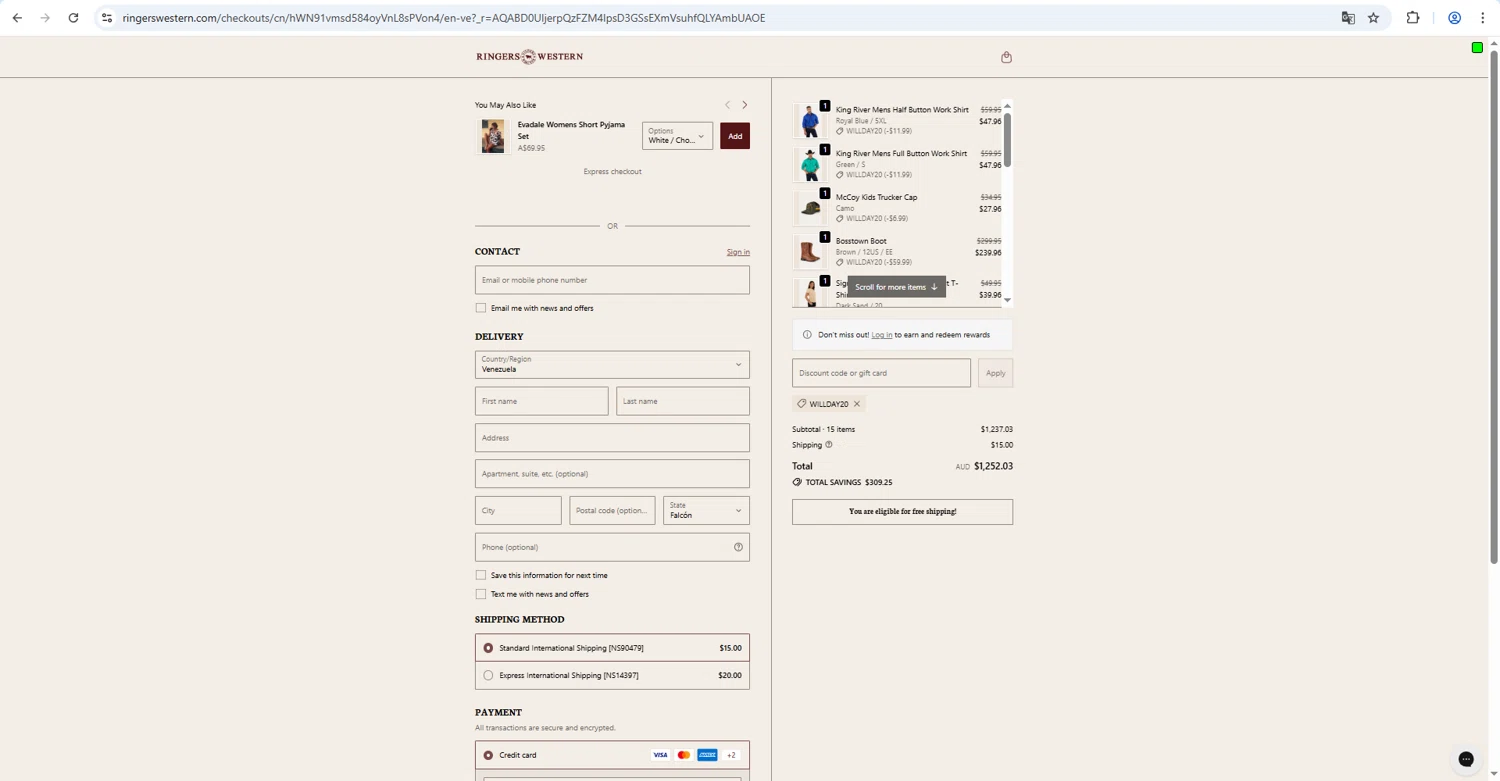The width and height of the screenshot is (1500, 781).
Task: Click the First name field
Action: click(541, 401)
